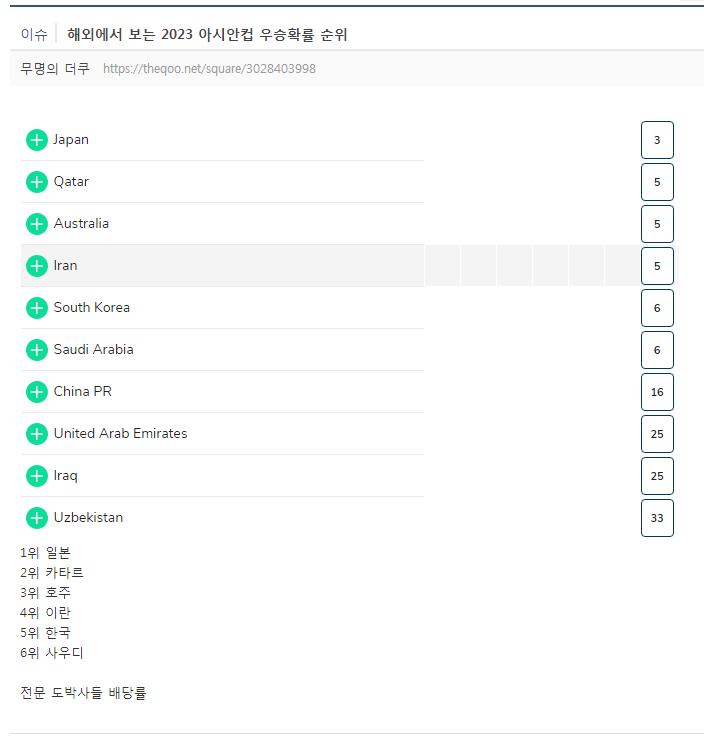The height and width of the screenshot is (738, 704).
Task: Click the green plus icon beside Qatar
Action: 37,182
